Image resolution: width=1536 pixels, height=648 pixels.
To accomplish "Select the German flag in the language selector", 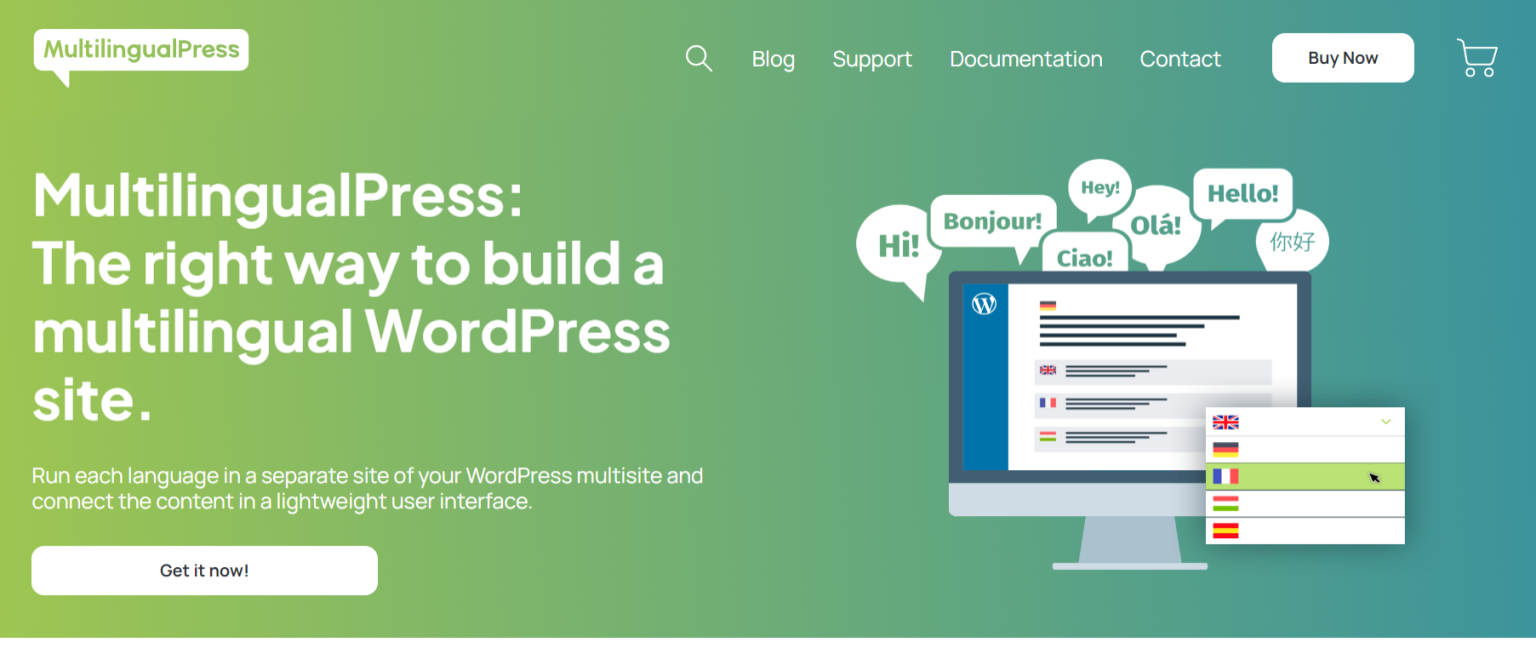I will (x=1227, y=449).
